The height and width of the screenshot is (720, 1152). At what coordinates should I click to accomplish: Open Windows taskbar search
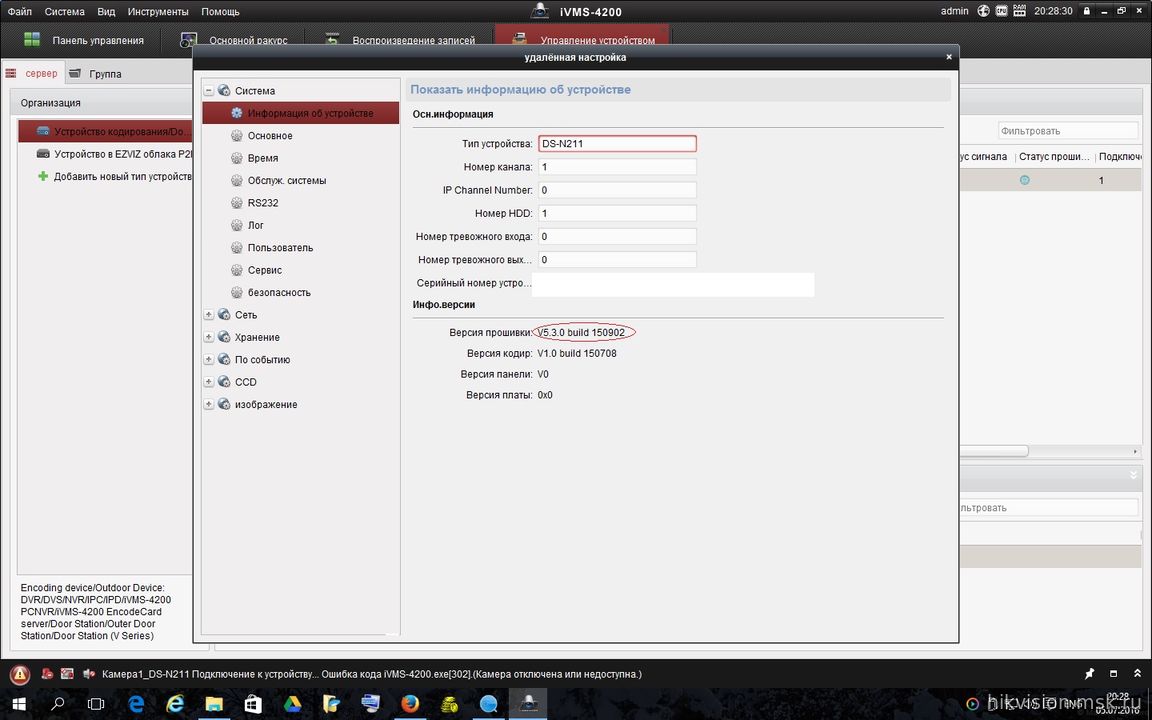(x=57, y=704)
